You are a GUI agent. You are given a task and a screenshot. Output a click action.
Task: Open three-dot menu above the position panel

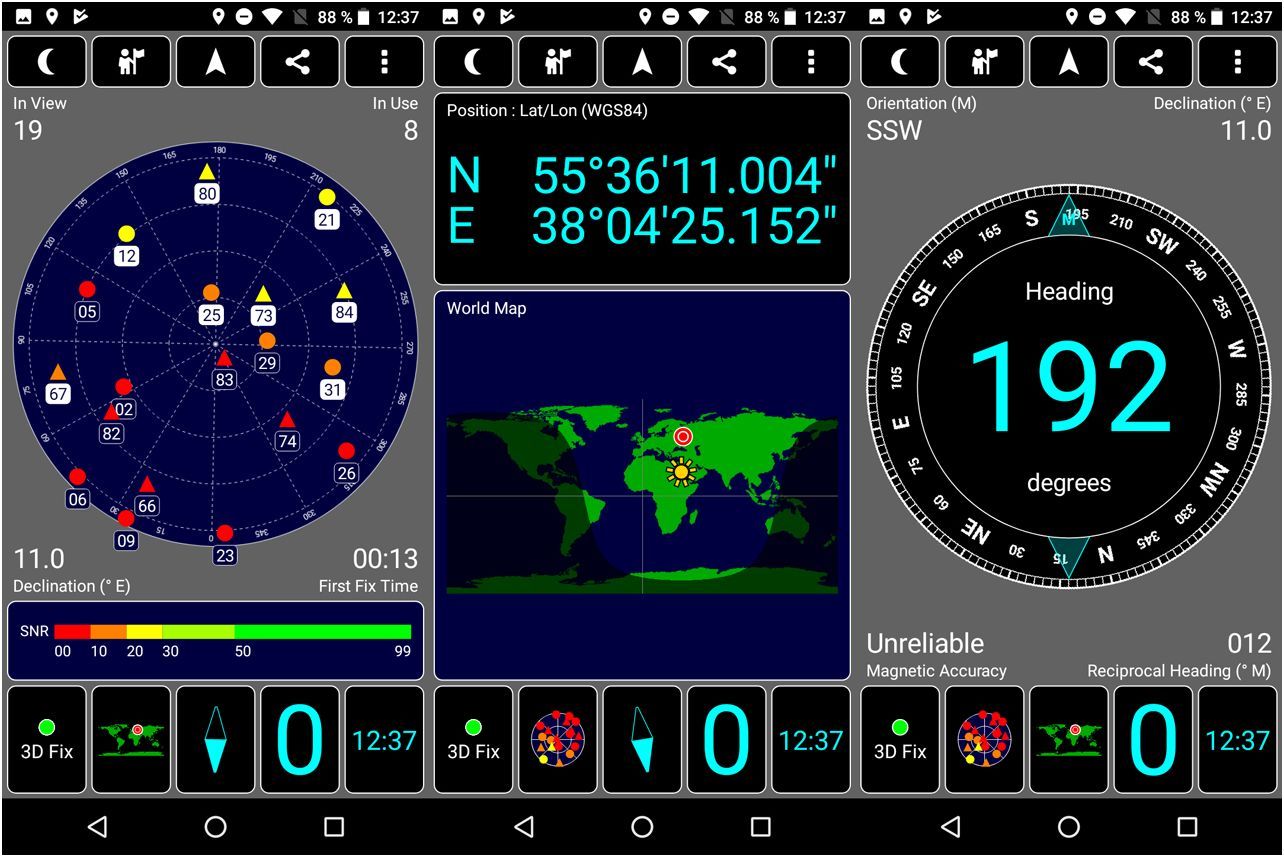811,62
